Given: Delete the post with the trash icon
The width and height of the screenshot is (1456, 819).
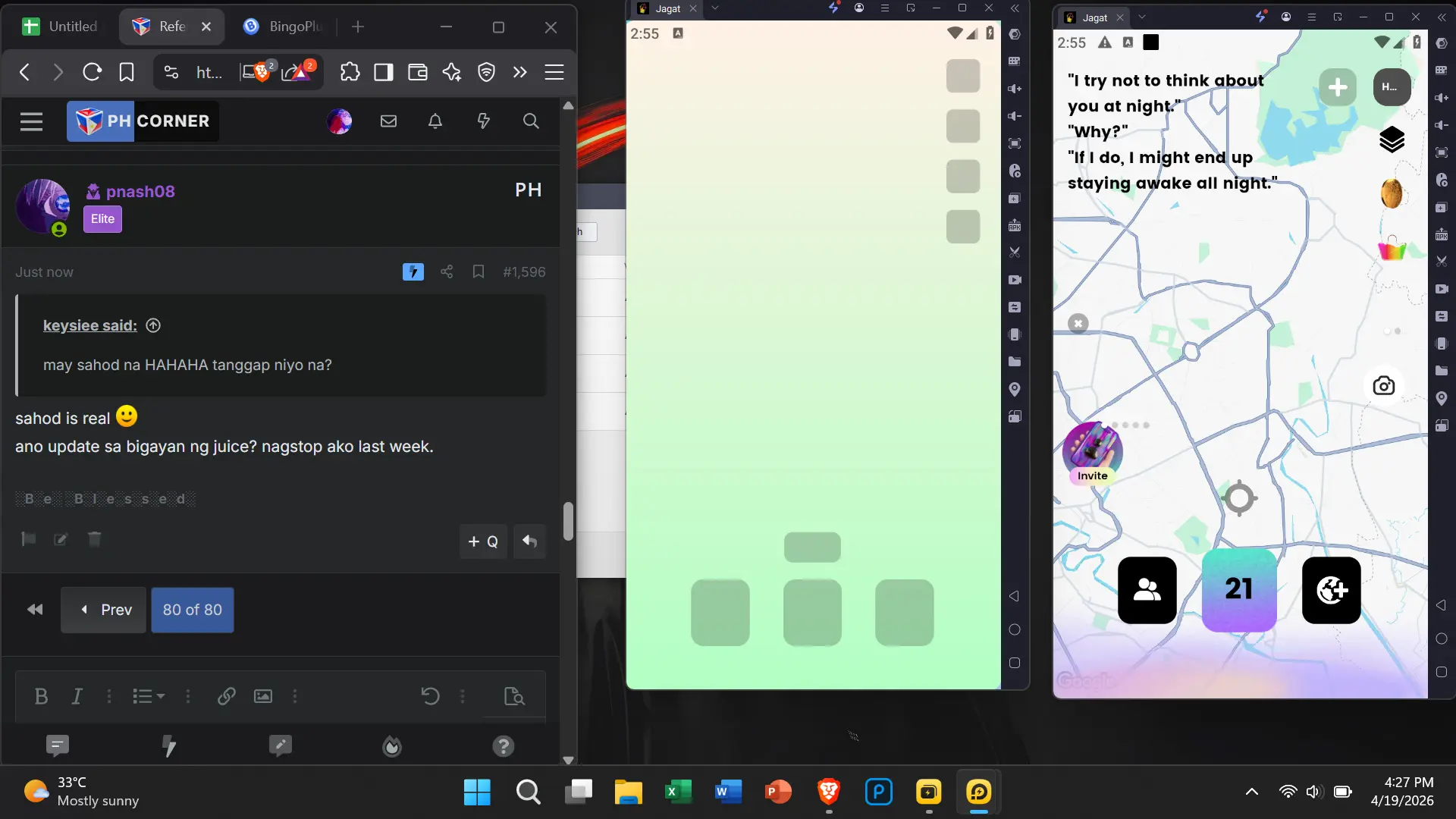Looking at the screenshot, I should (94, 539).
